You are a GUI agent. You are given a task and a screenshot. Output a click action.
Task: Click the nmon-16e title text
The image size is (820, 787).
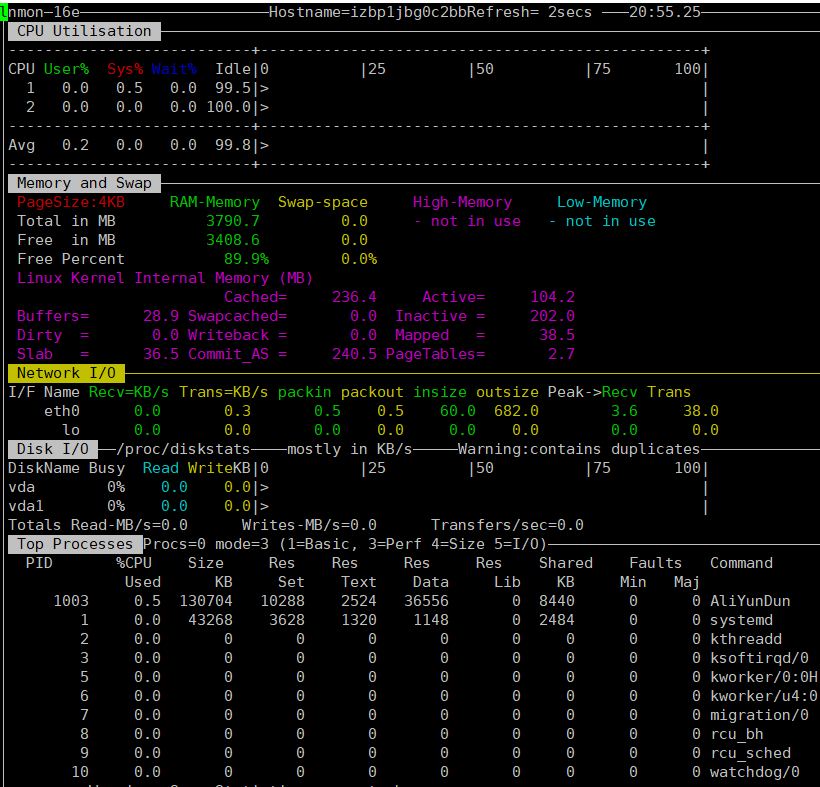44,12
